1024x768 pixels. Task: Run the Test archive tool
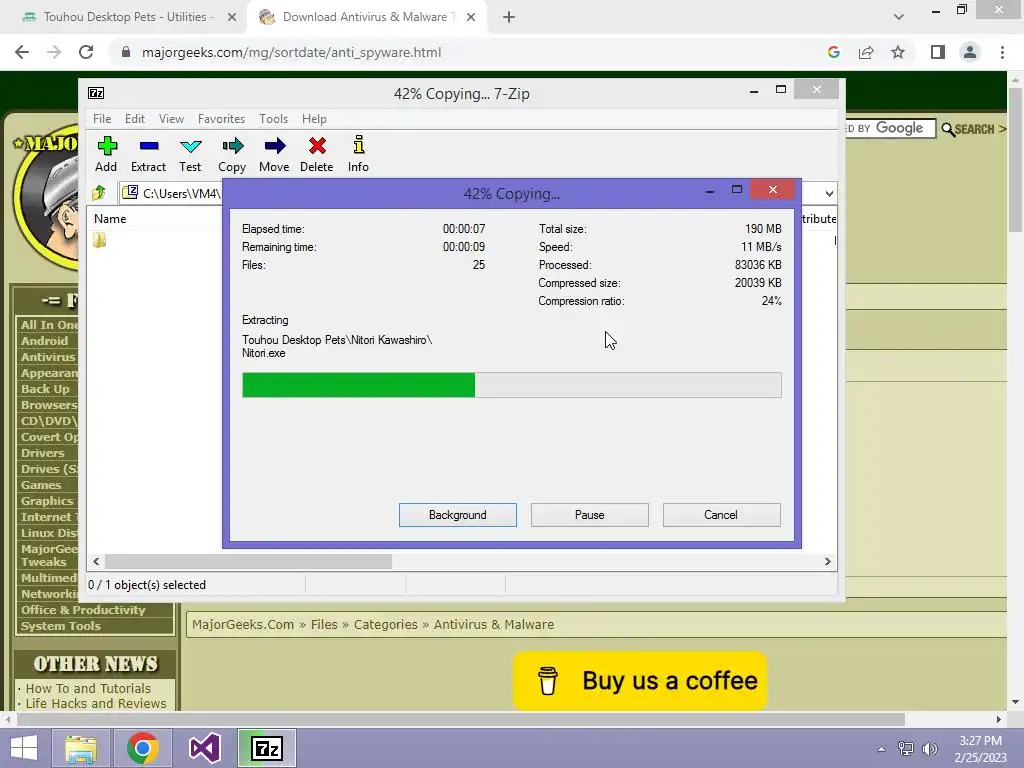pyautogui.click(x=190, y=154)
